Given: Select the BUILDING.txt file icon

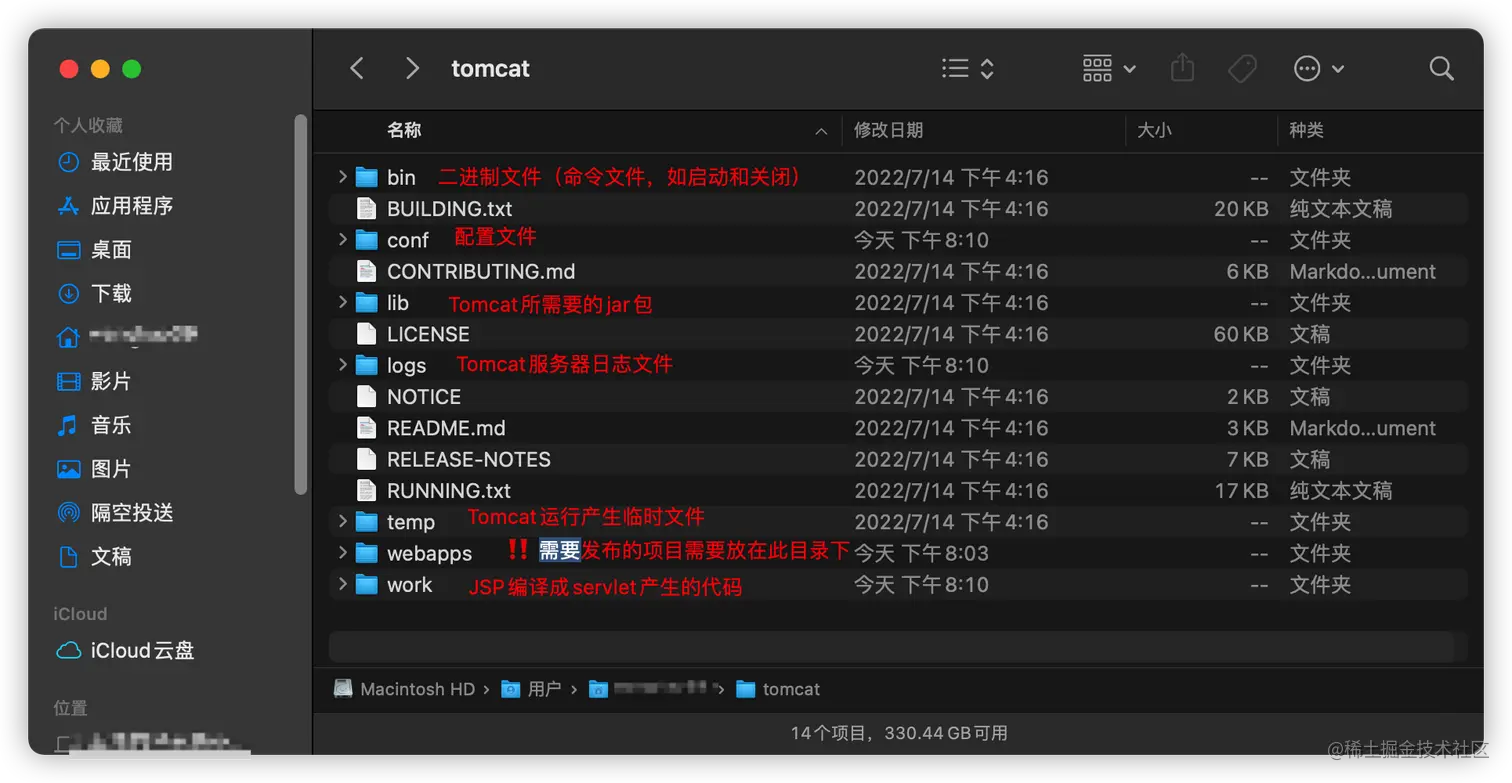Looking at the screenshot, I should tap(367, 209).
